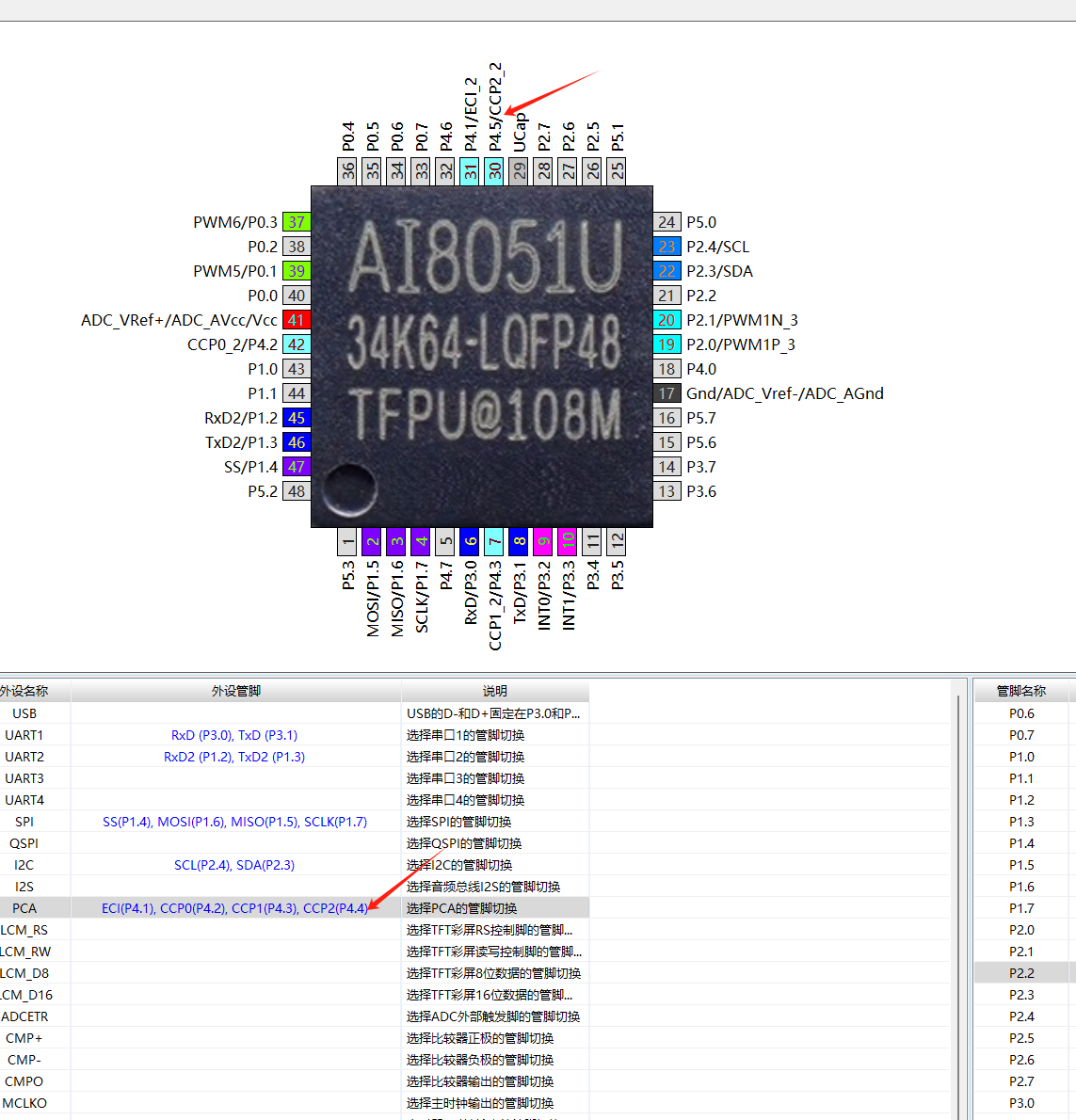
Task: Click purple pin 47 SS/P1.4 box
Action: (297, 467)
